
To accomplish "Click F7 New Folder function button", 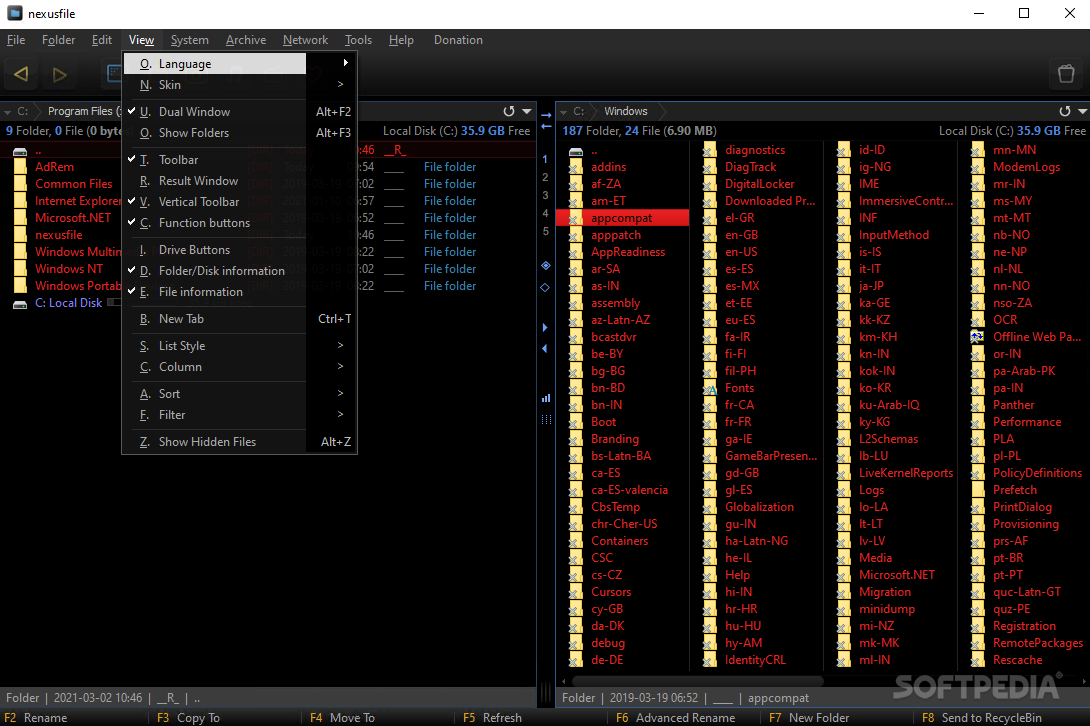I will [809, 718].
